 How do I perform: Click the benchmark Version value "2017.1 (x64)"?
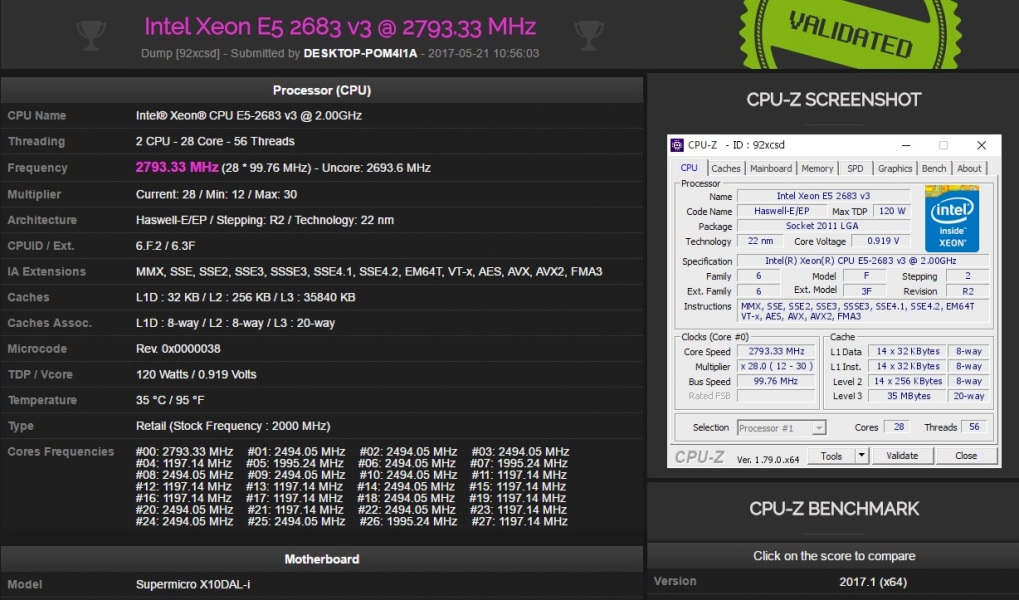(x=873, y=582)
